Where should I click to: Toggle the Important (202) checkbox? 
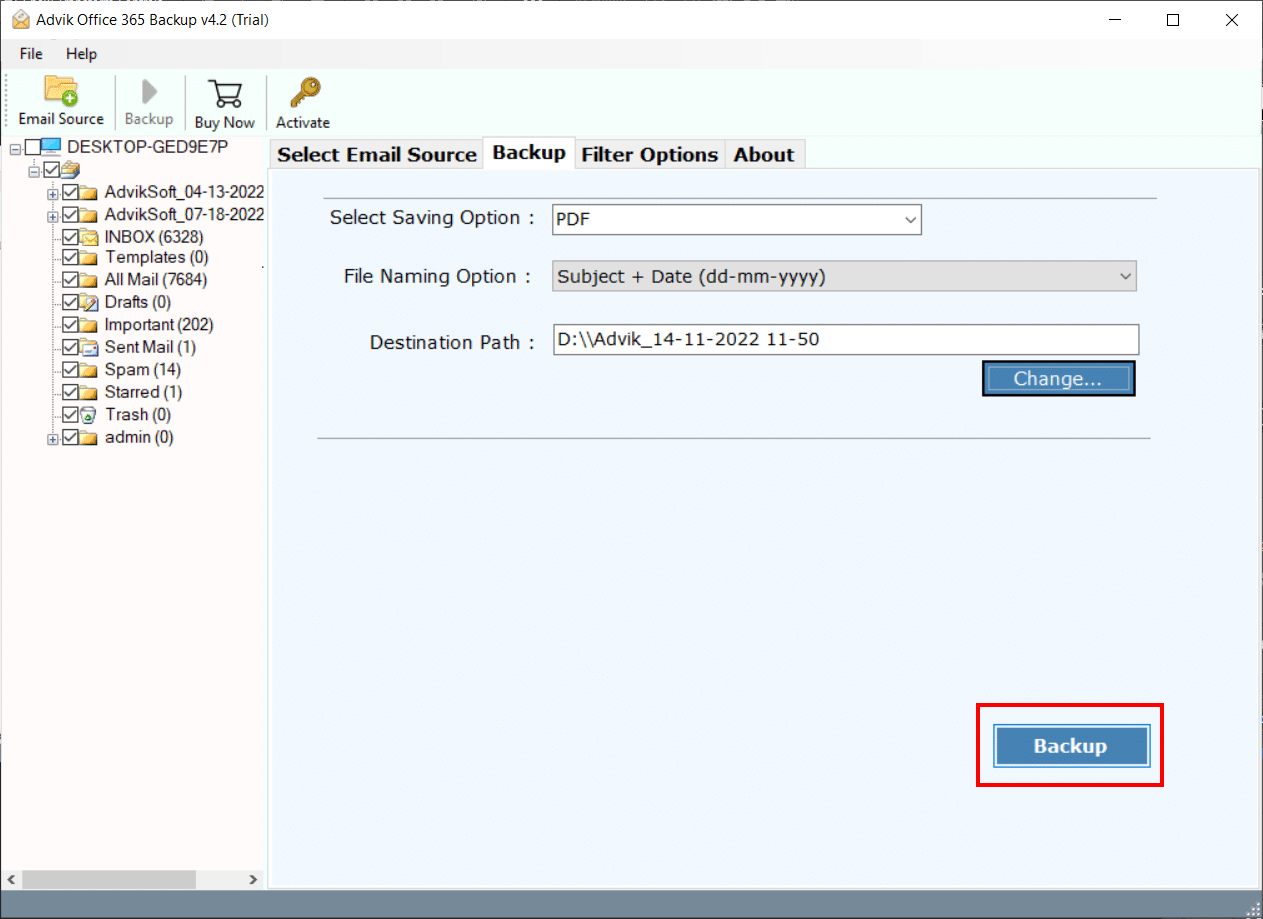[x=70, y=325]
